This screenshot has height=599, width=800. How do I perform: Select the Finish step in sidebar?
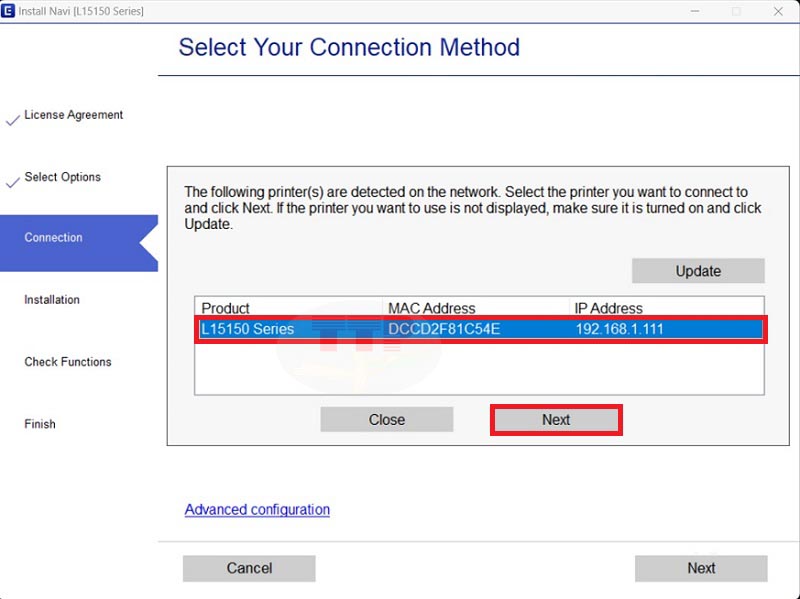tap(40, 424)
